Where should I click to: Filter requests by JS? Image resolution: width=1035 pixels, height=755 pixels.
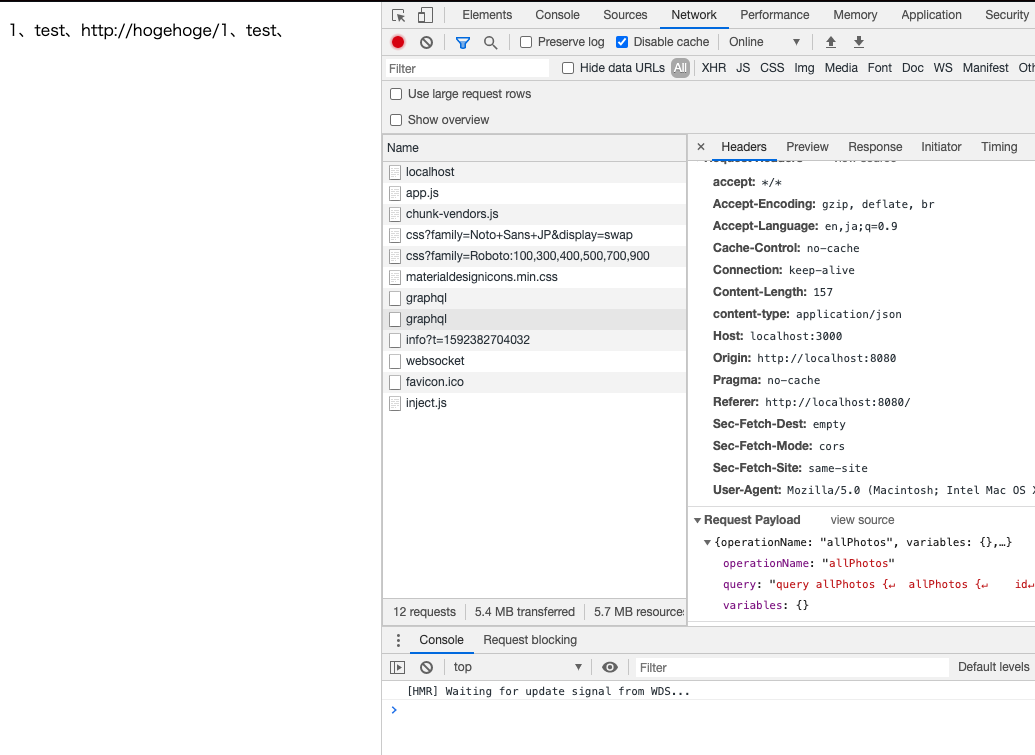coord(743,68)
